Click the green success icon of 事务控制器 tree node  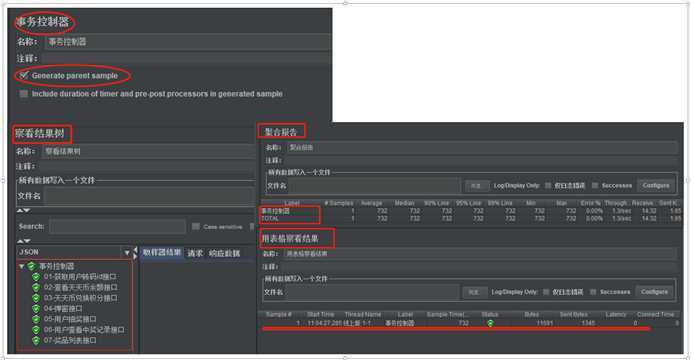coord(31,266)
